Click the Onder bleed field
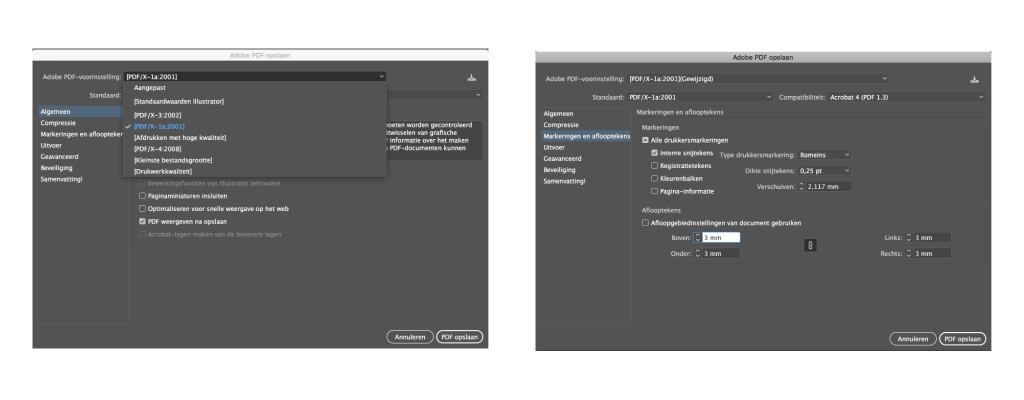This screenshot has height=400, width=1024. [x=721, y=254]
